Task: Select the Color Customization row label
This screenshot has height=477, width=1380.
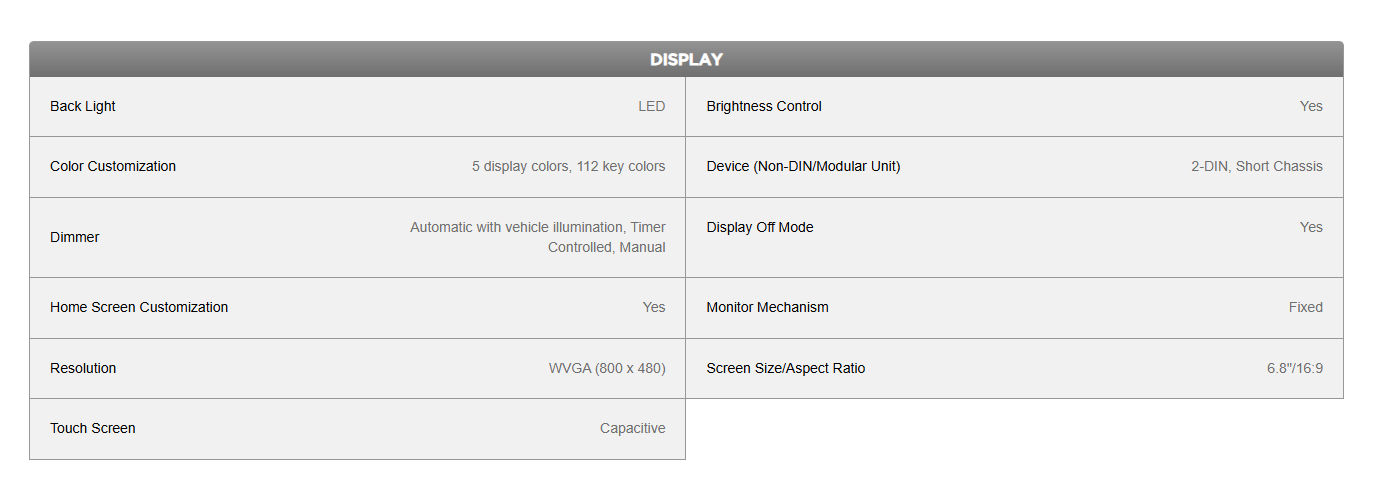Action: 113,166
